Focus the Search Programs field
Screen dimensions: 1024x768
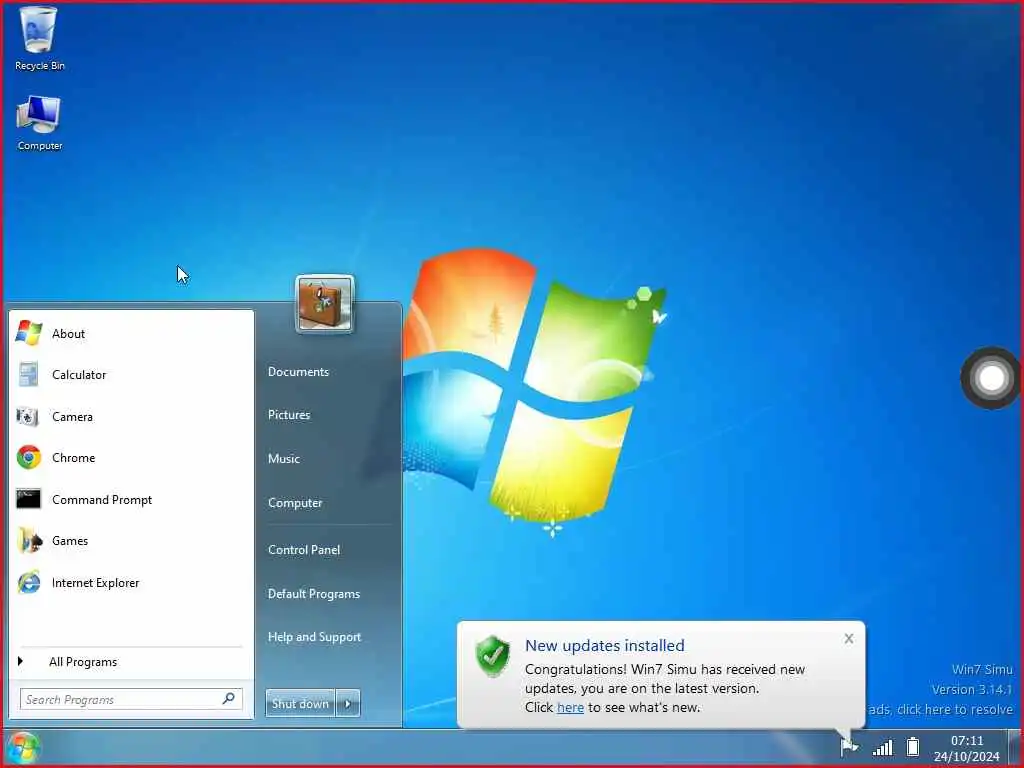click(x=131, y=699)
